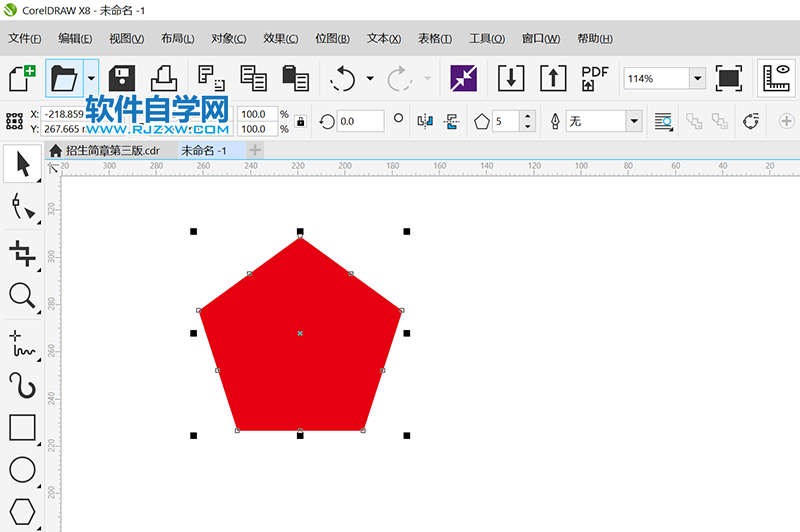This screenshot has height=532, width=800.
Task: Expand the arrow beside Open folder
Action: tap(91, 78)
